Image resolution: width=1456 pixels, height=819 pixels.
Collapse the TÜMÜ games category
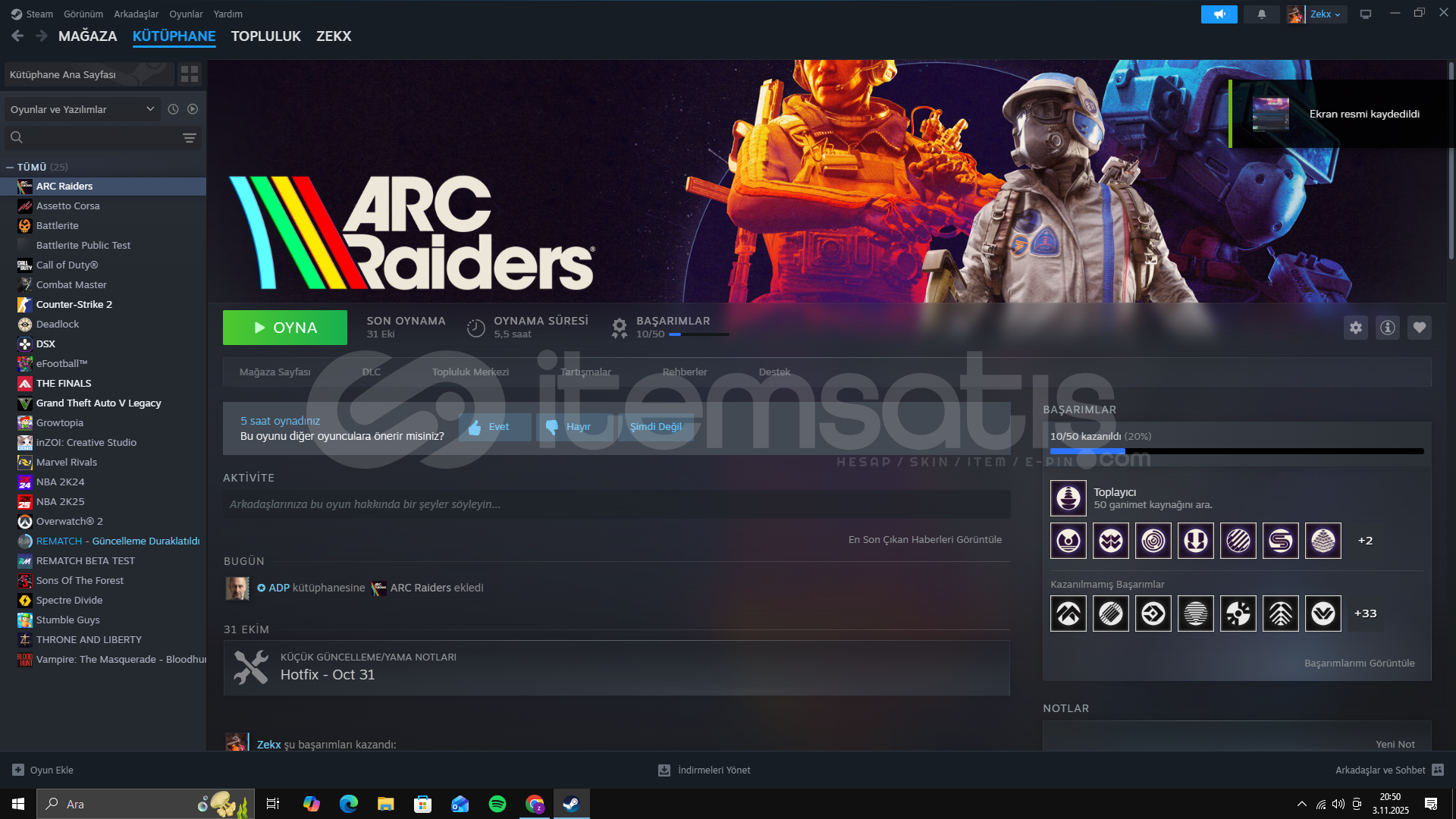[10, 167]
